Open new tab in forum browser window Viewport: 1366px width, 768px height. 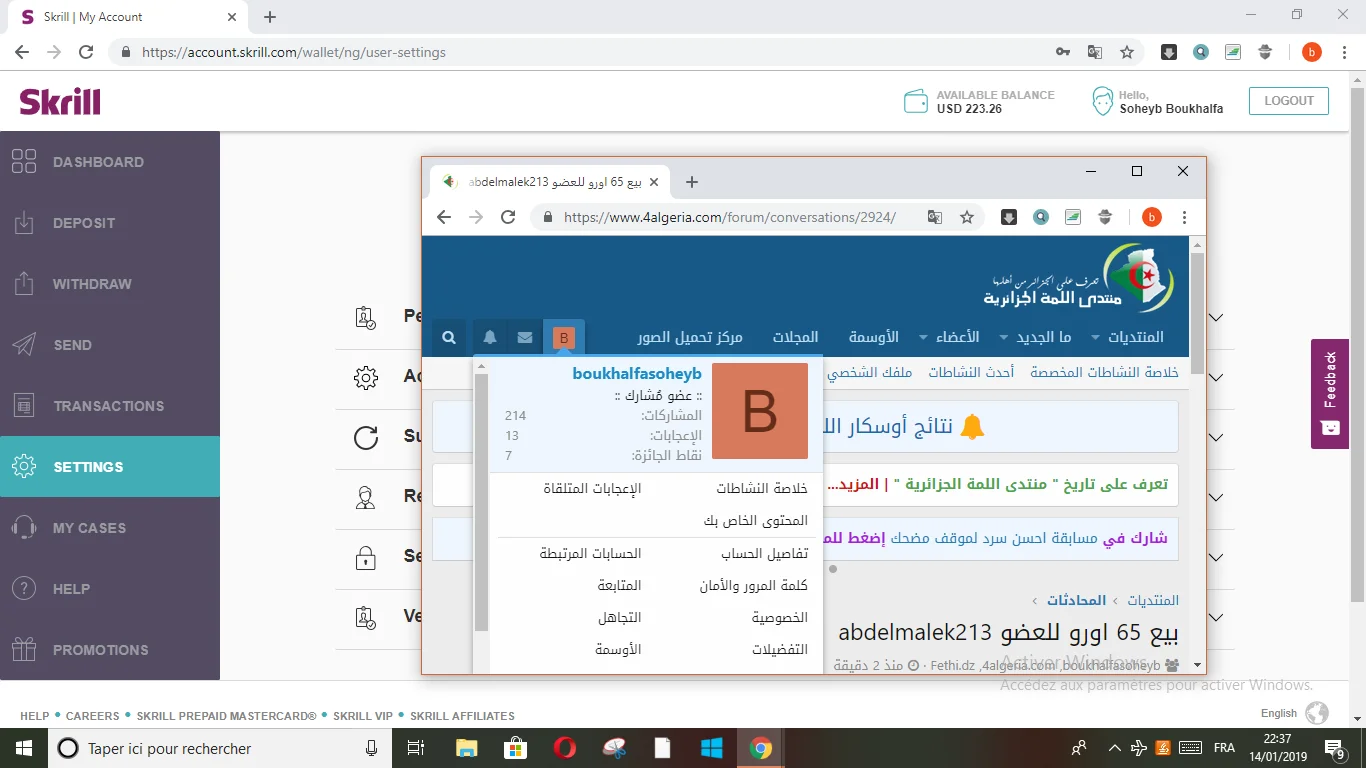[x=692, y=182]
